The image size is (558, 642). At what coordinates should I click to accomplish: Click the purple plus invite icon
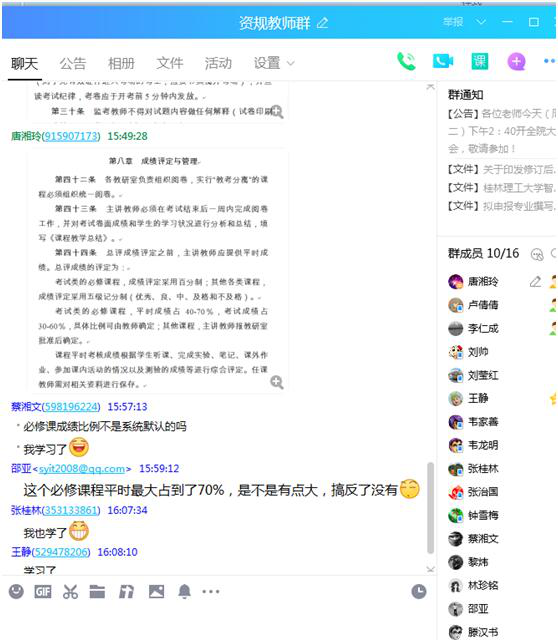(516, 62)
